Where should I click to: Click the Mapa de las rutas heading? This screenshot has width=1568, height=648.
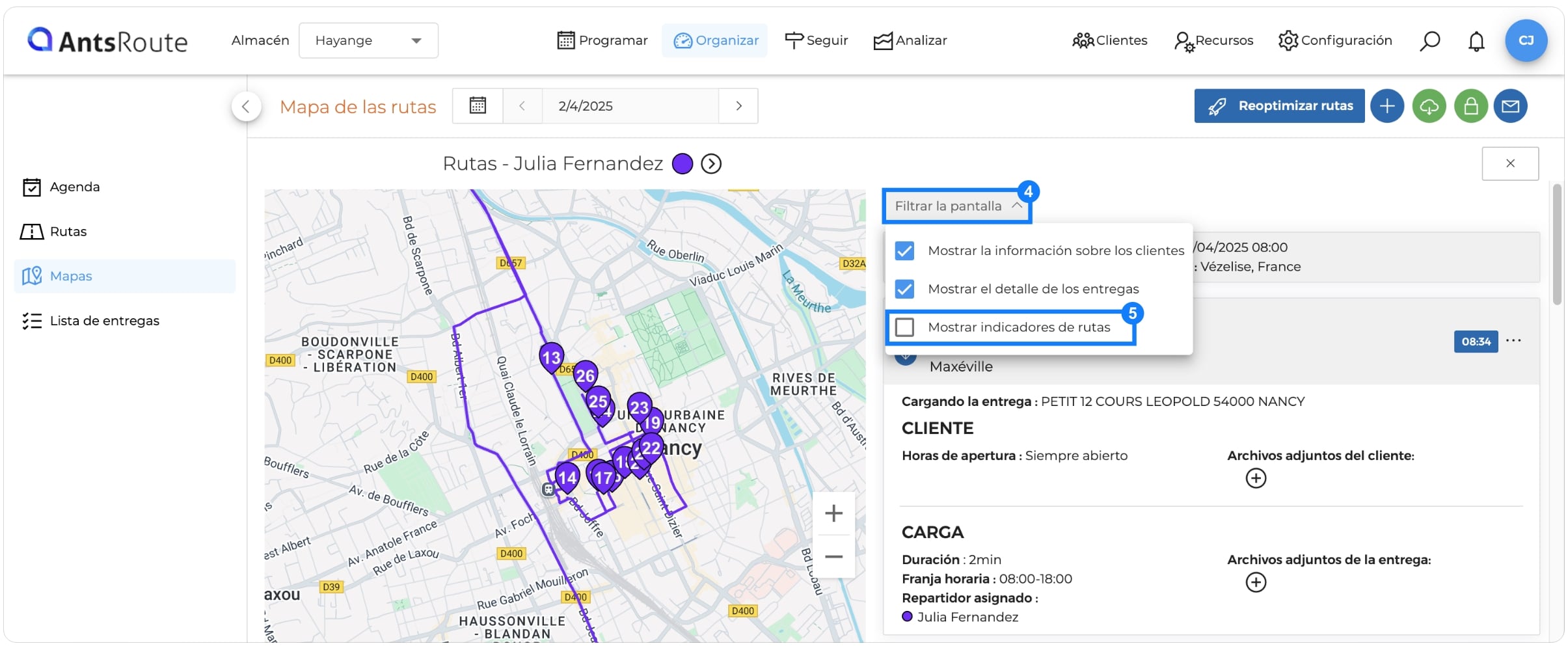pyautogui.click(x=358, y=106)
